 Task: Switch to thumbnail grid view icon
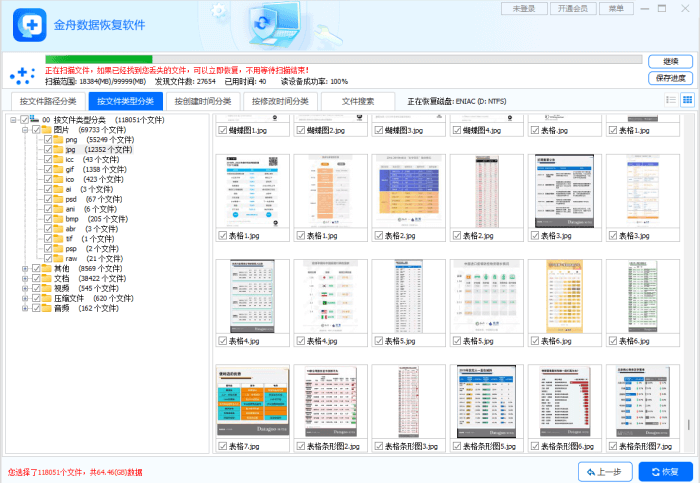(687, 100)
